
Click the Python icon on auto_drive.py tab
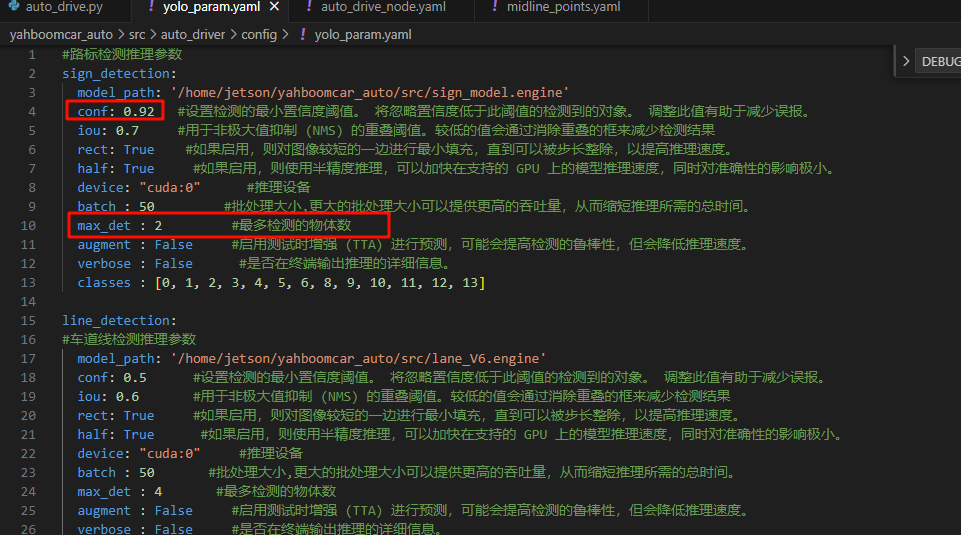coord(11,7)
